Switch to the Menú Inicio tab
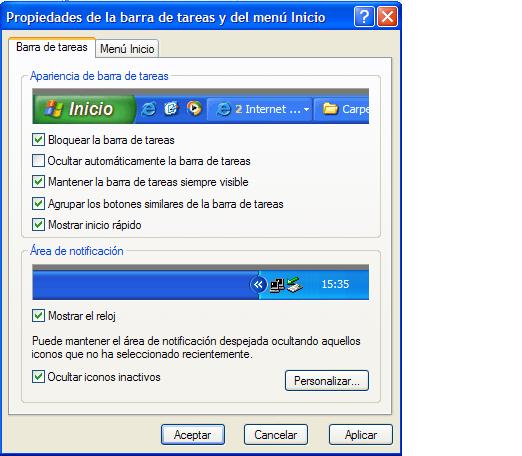The height and width of the screenshot is (456, 522). click(x=127, y=49)
